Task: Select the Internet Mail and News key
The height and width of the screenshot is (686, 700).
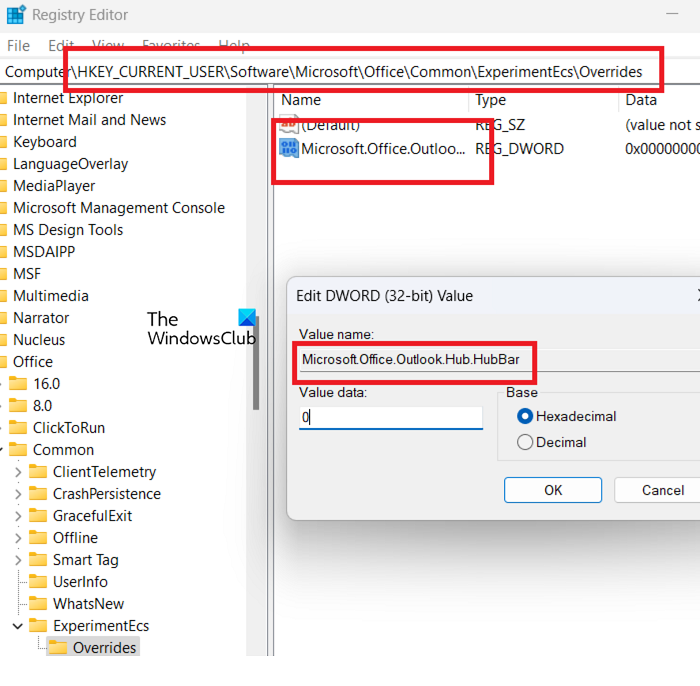Action: (x=89, y=120)
